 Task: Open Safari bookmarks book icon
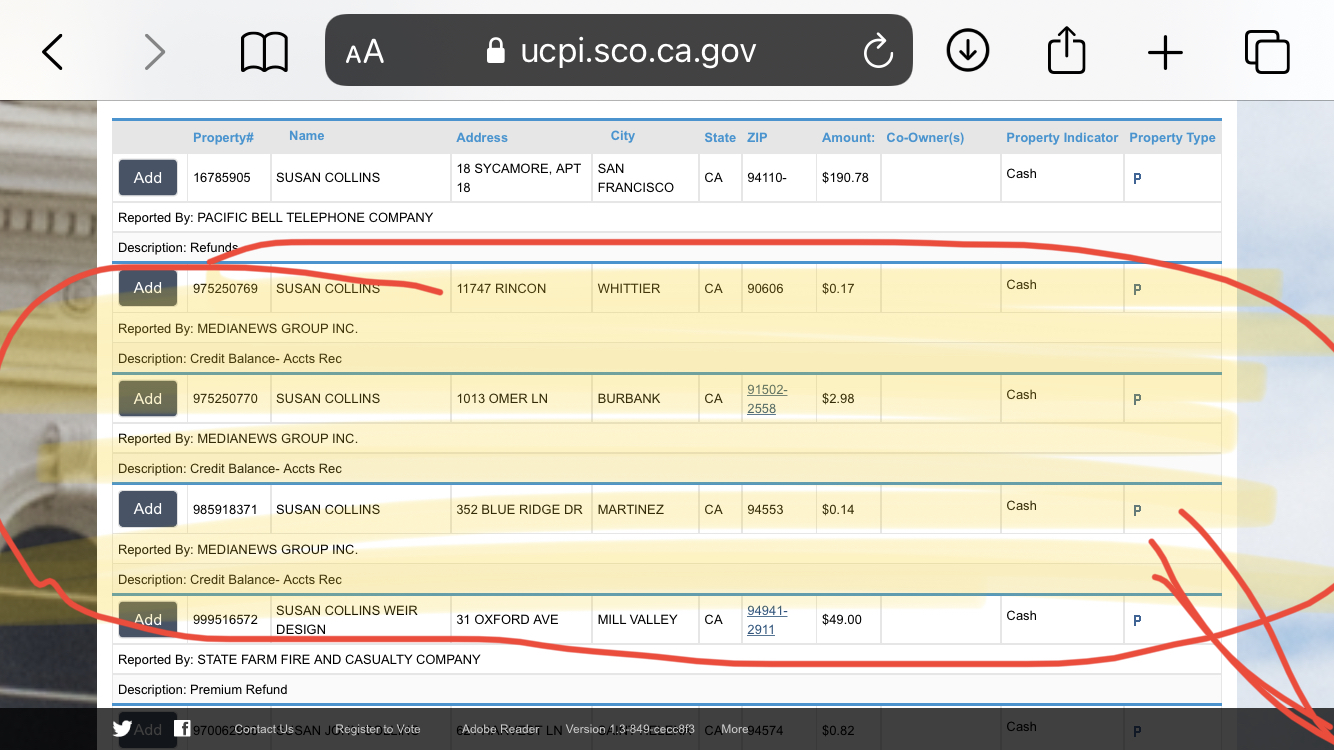[264, 52]
